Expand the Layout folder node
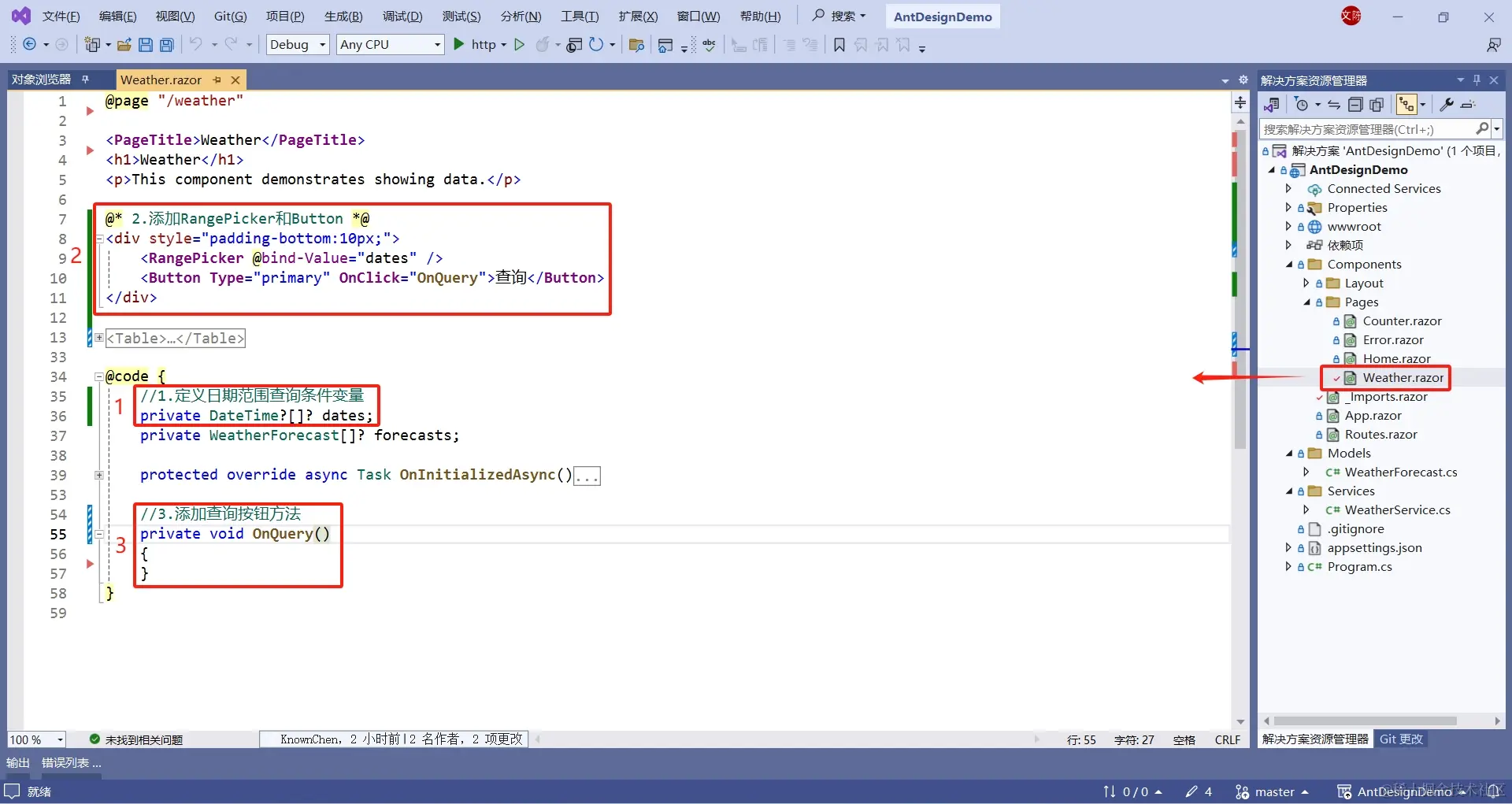This screenshot has width=1512, height=804. pyautogui.click(x=1306, y=283)
